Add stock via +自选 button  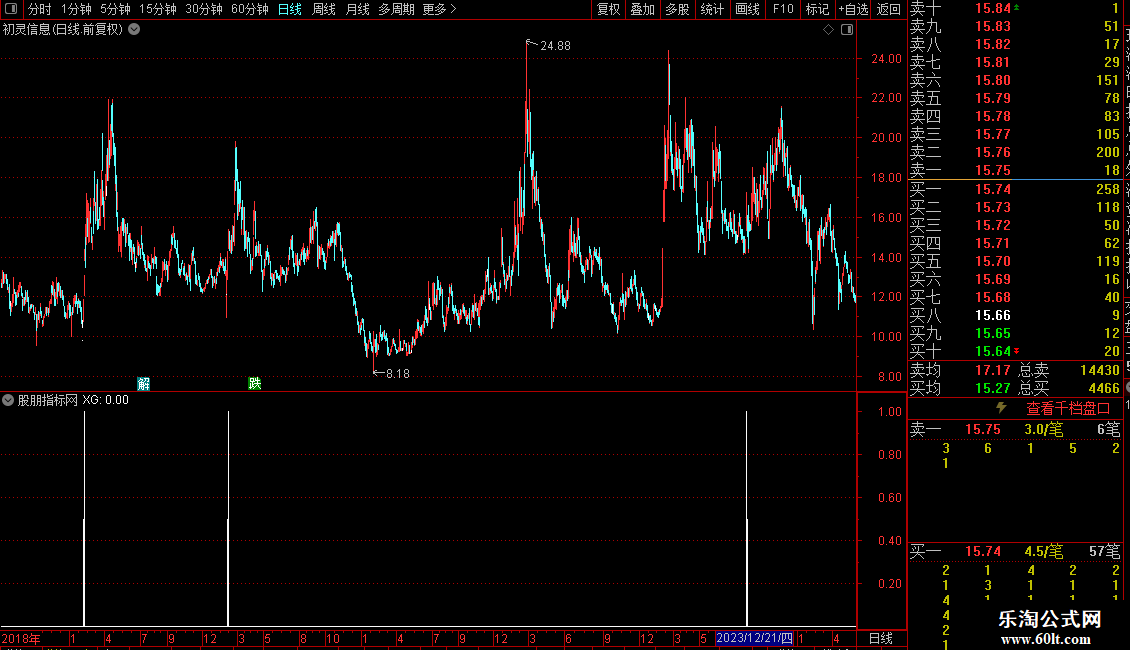coord(853,9)
